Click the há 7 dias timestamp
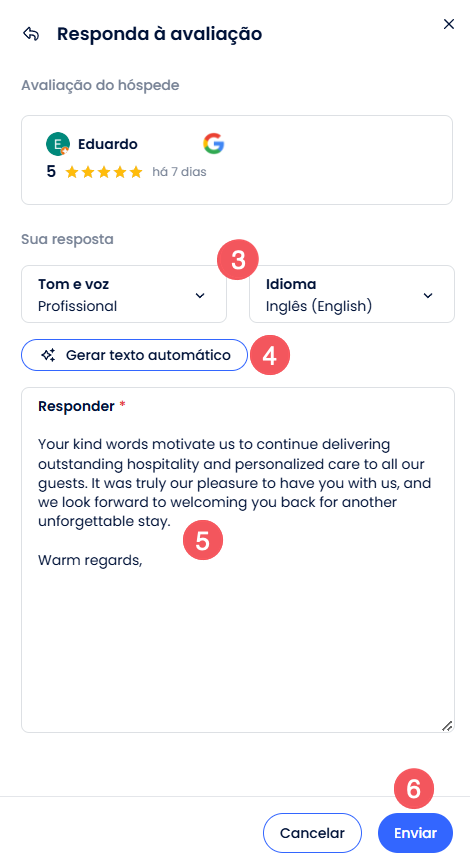Screen dimensions: 470x861 pos(180,172)
